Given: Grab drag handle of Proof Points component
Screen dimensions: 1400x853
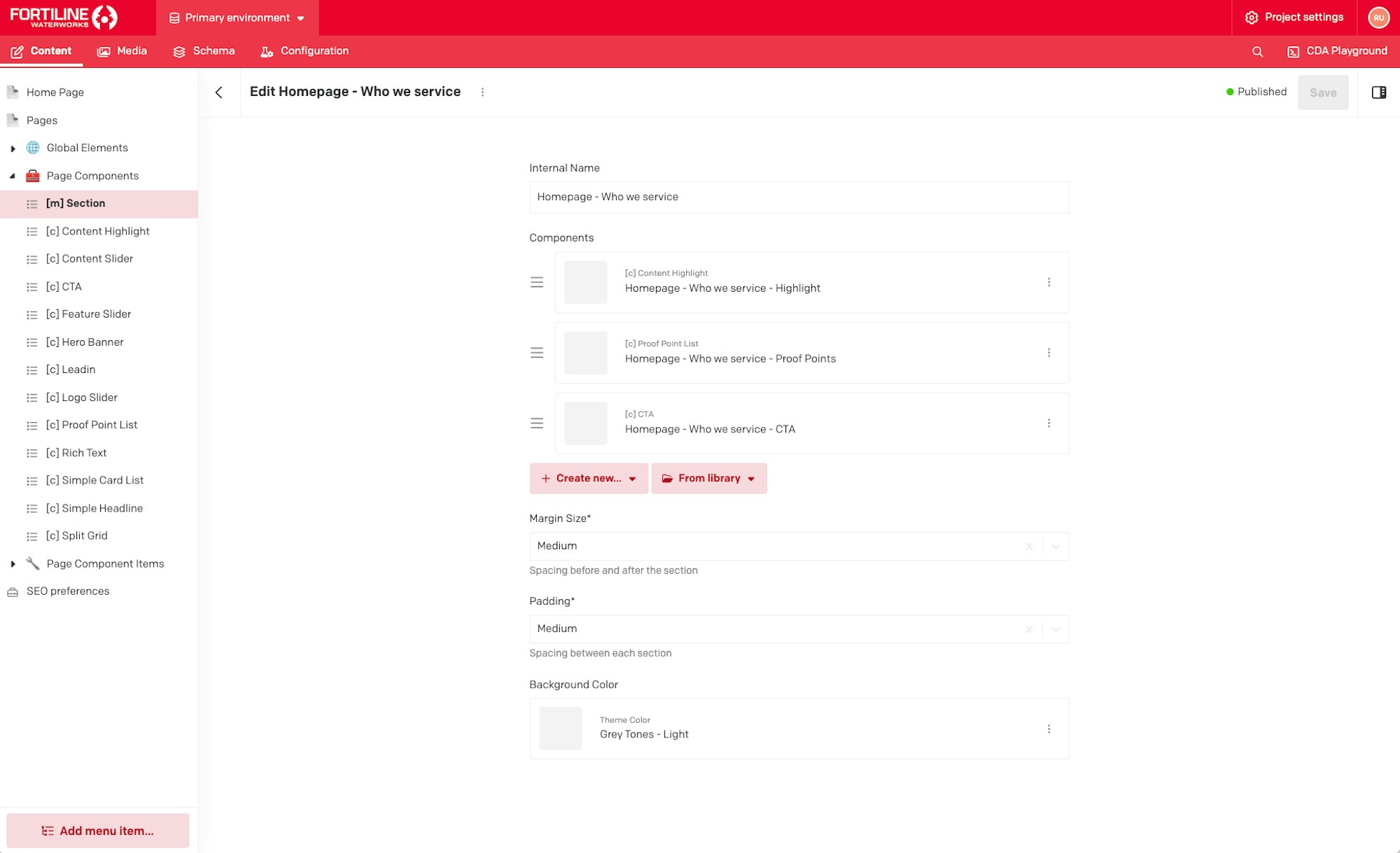Looking at the screenshot, I should click(537, 353).
